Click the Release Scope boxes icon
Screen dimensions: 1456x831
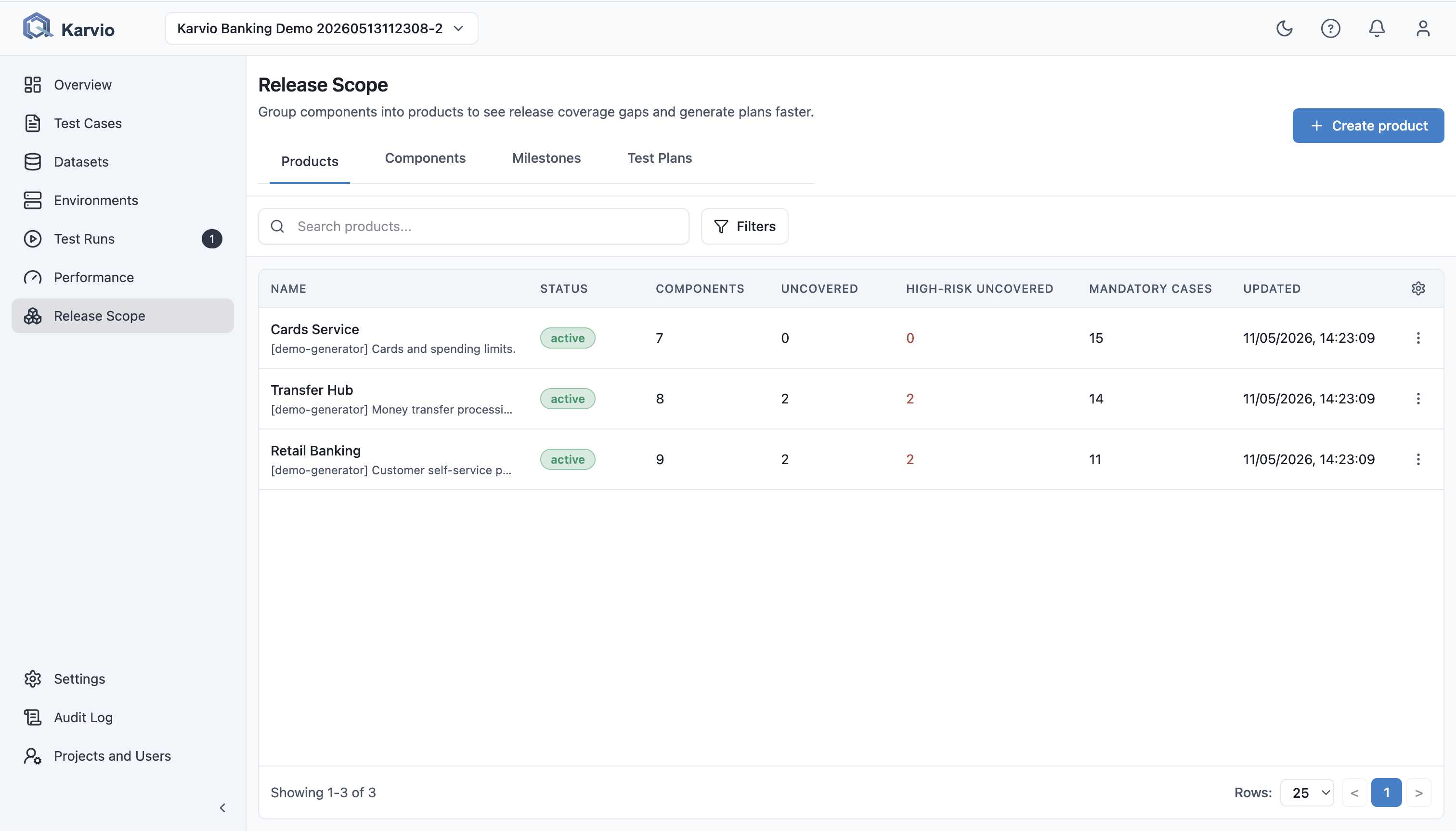(x=33, y=316)
